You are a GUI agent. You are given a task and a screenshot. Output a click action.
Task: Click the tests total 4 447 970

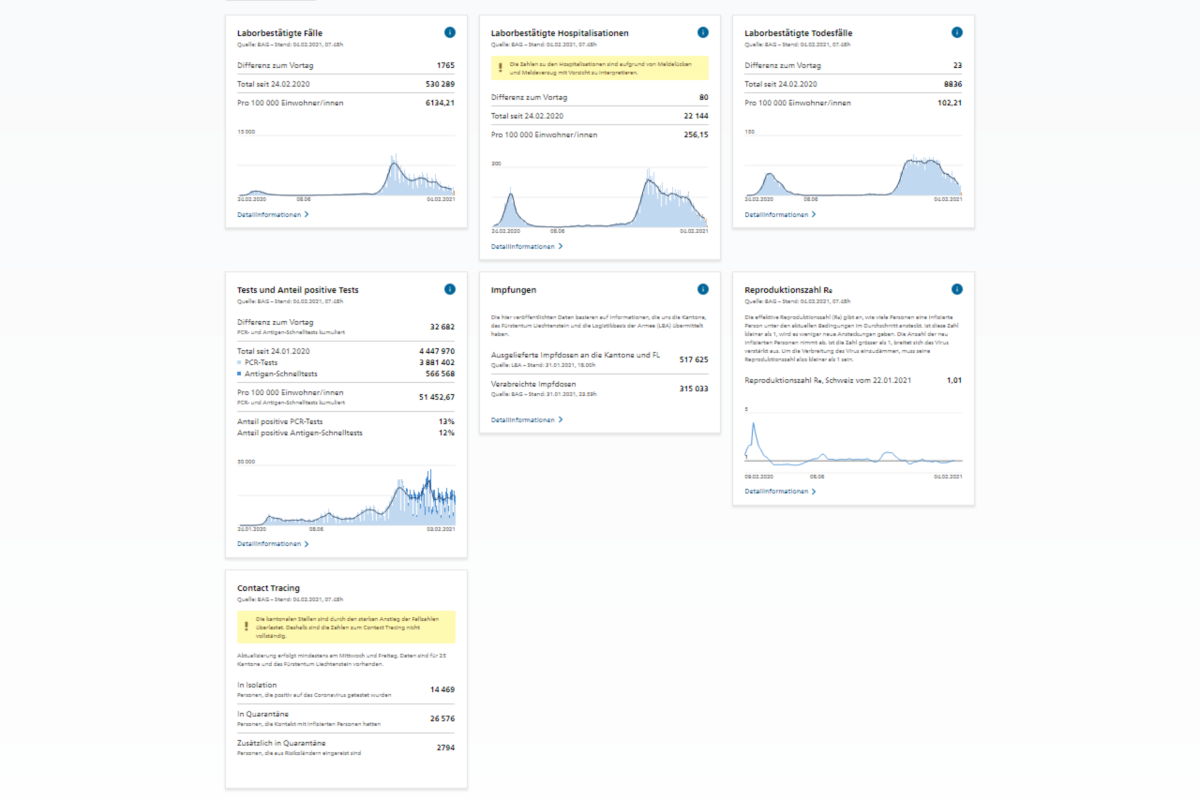pos(436,351)
